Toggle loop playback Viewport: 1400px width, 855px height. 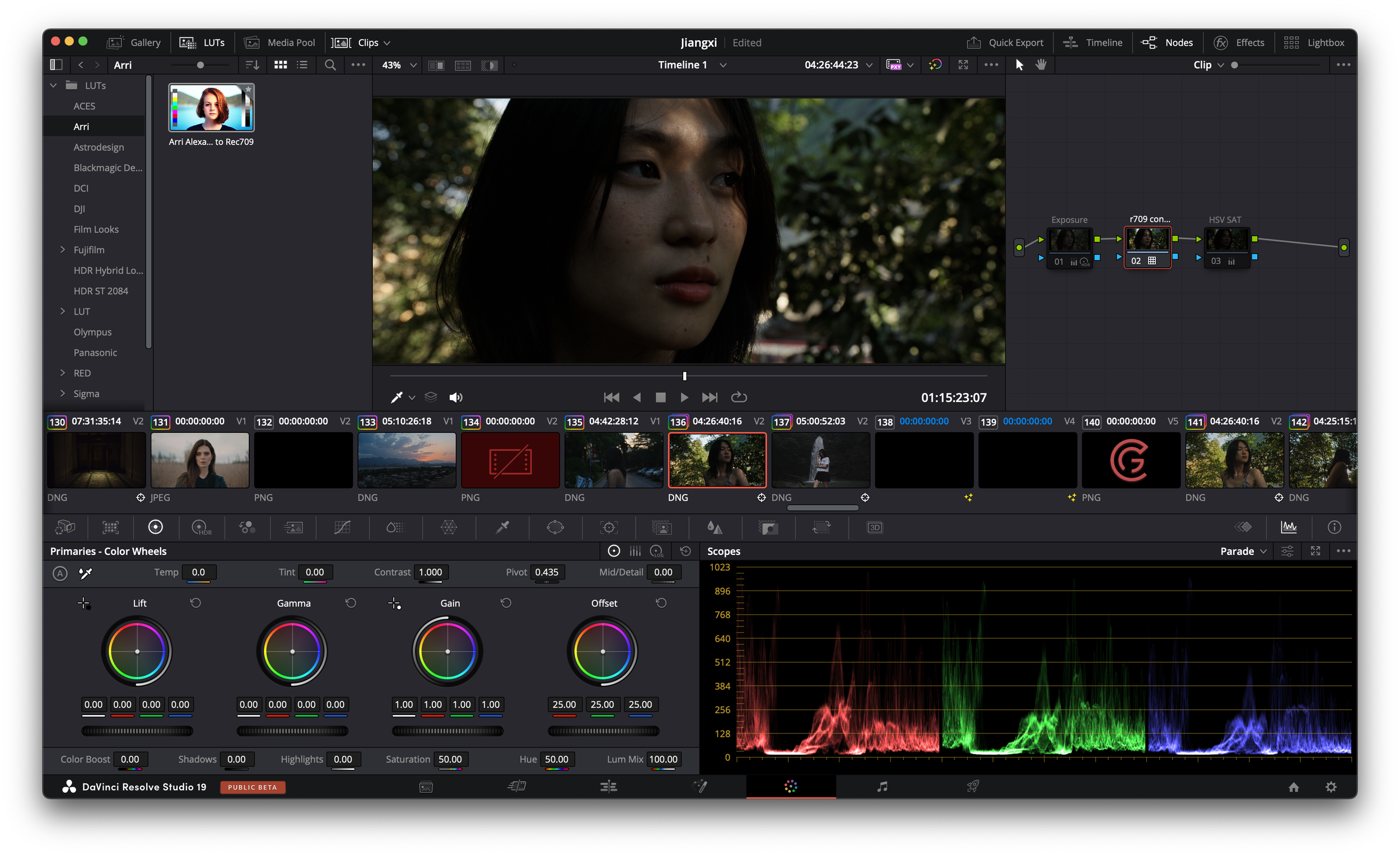tap(739, 397)
